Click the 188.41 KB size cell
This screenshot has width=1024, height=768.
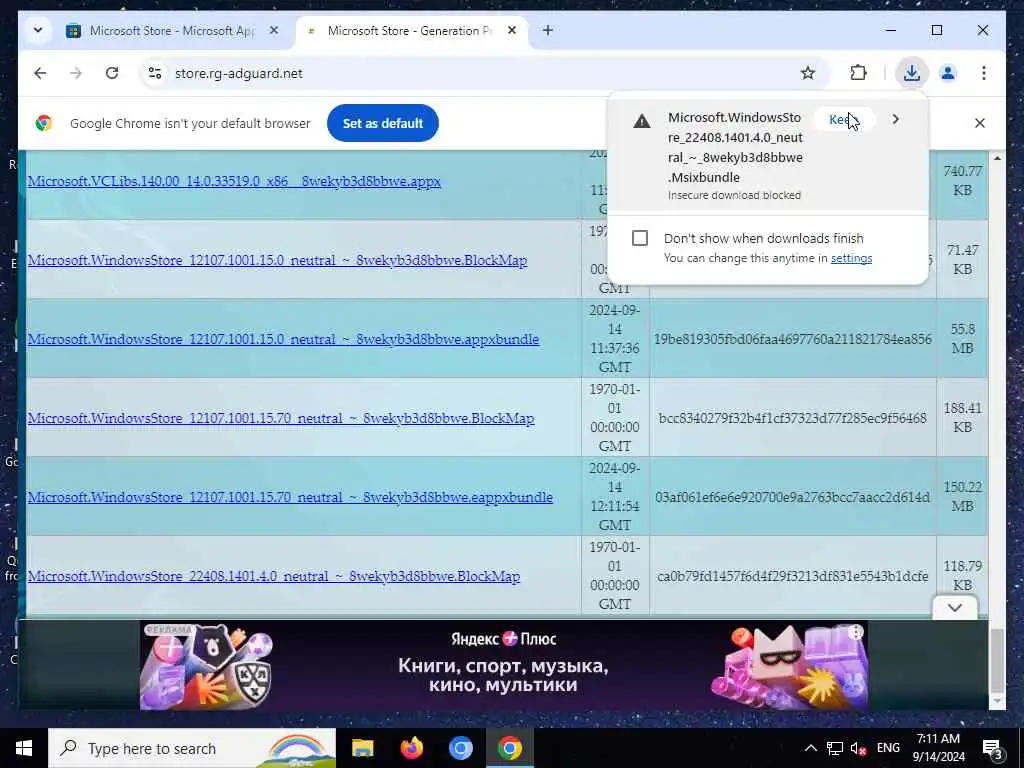[x=963, y=417]
